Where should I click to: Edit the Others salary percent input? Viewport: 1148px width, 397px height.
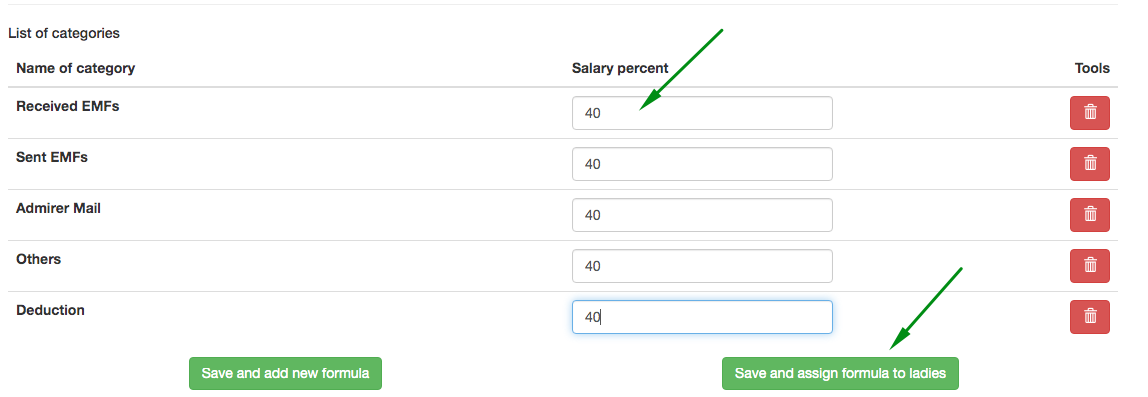point(702,266)
